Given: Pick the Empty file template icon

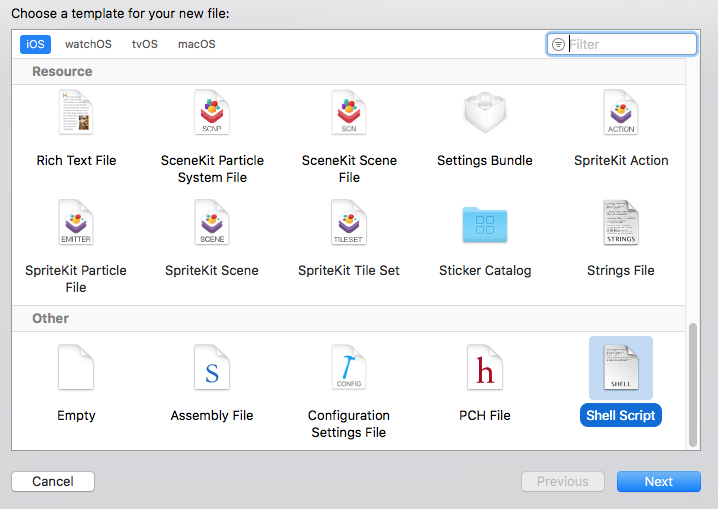Looking at the screenshot, I should (x=76, y=368).
